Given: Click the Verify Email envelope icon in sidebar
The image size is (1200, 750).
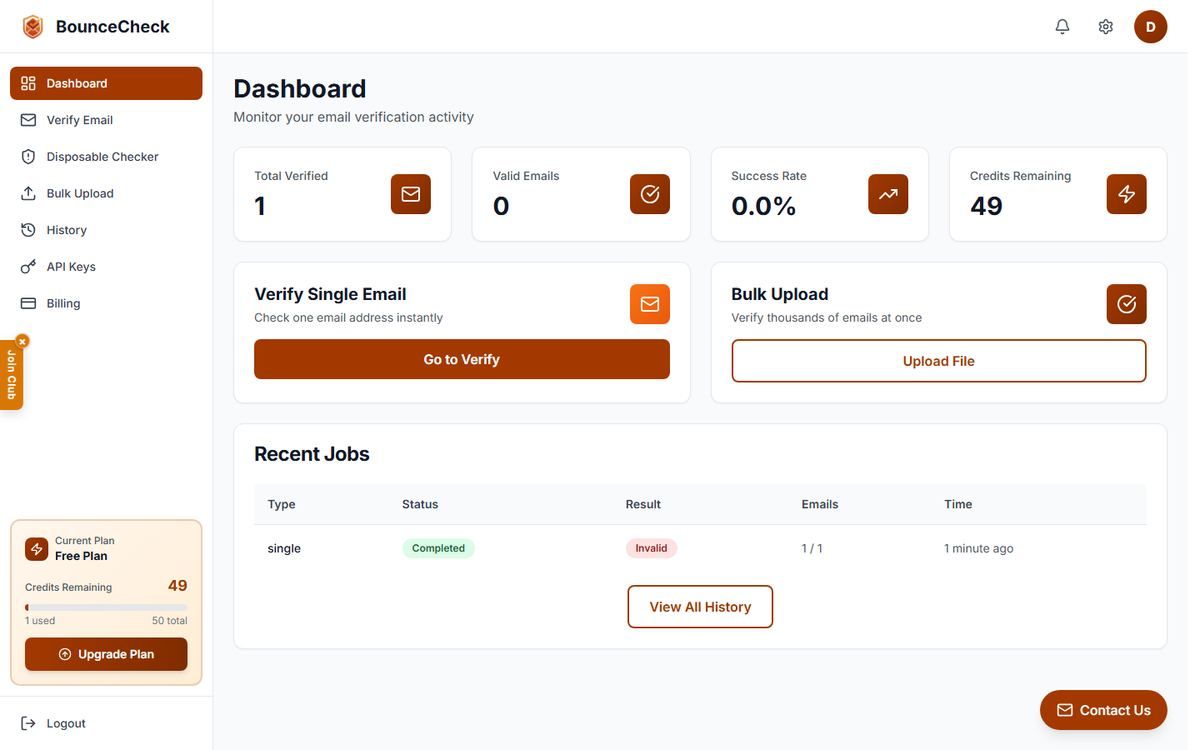Looking at the screenshot, I should [x=28, y=120].
